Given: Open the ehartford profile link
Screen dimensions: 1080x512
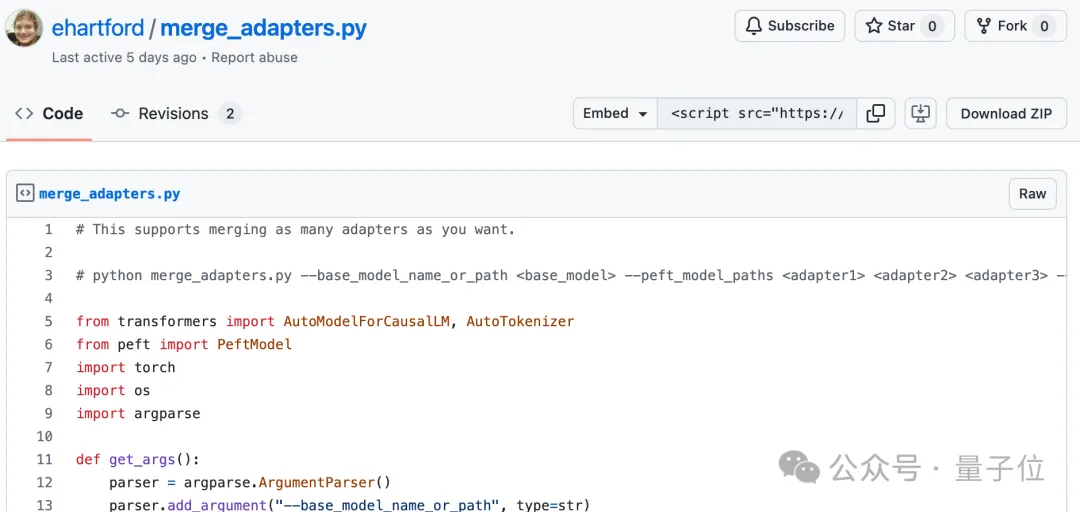Looking at the screenshot, I should [98, 28].
